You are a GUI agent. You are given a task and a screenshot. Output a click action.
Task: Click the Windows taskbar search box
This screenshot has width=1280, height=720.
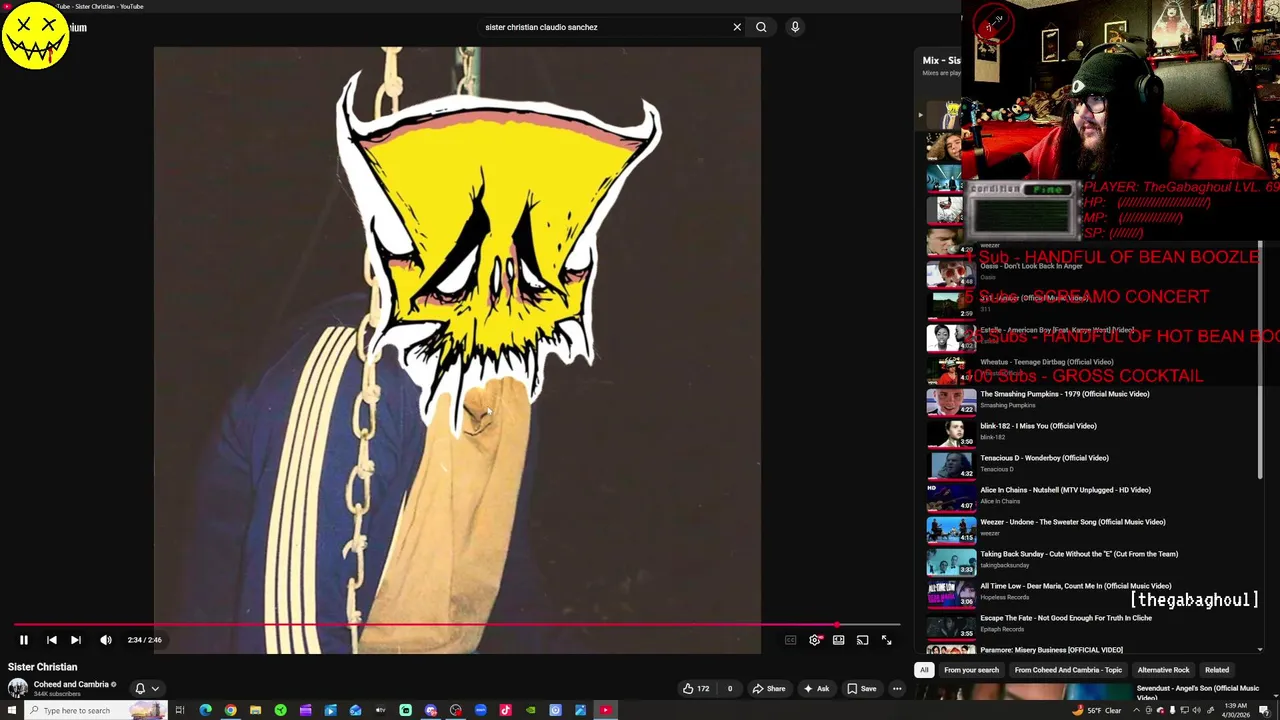click(96, 710)
